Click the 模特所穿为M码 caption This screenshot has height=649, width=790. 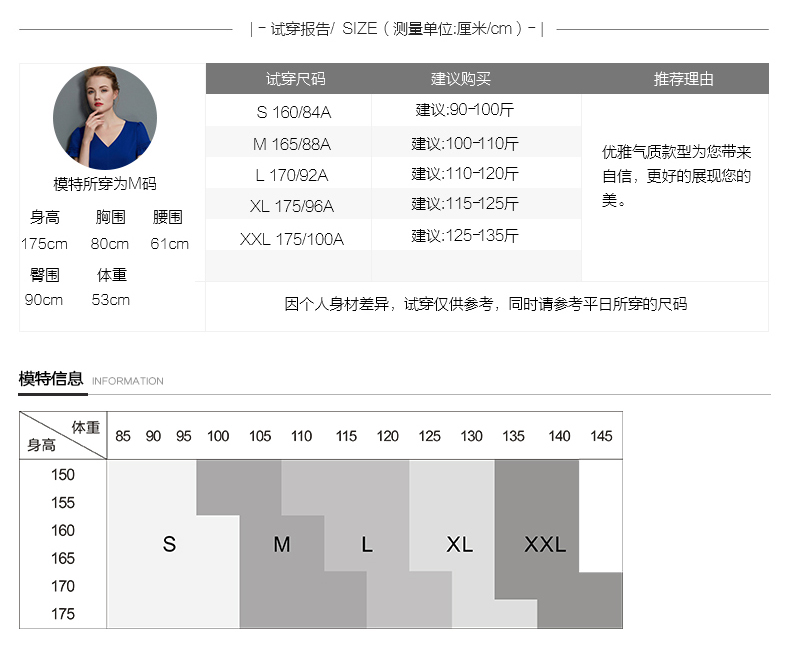point(105,184)
